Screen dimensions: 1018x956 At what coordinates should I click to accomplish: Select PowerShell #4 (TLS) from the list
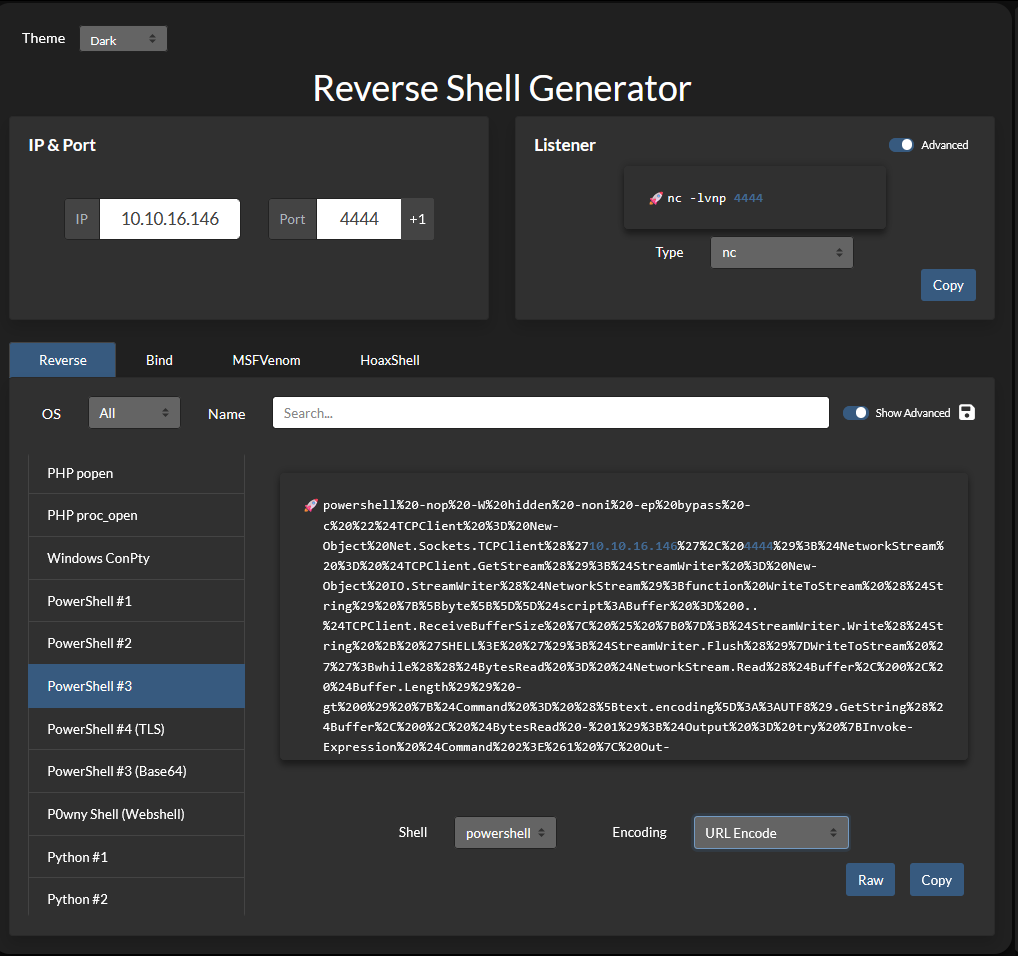(136, 729)
